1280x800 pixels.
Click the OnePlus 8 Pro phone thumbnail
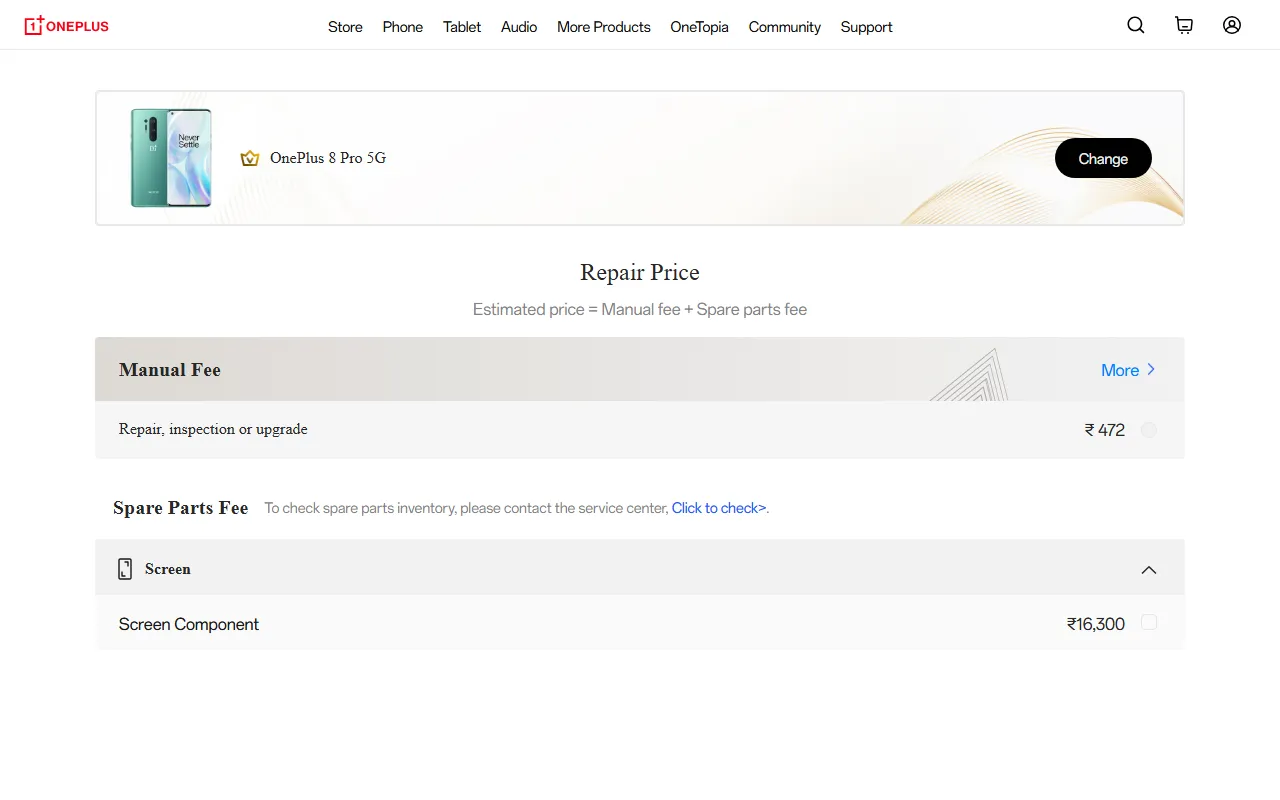point(171,158)
